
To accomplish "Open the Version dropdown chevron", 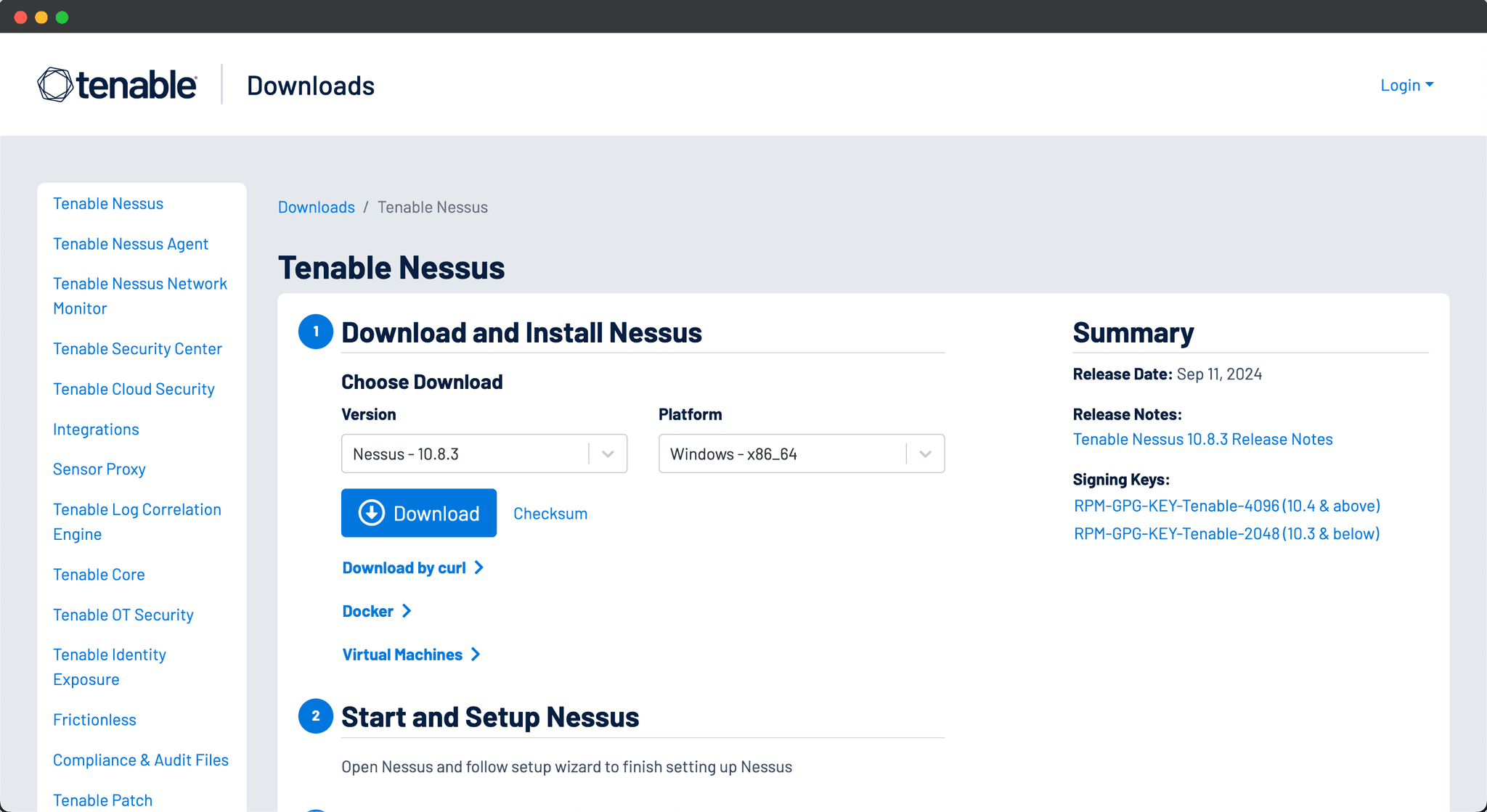I will click(x=608, y=454).
